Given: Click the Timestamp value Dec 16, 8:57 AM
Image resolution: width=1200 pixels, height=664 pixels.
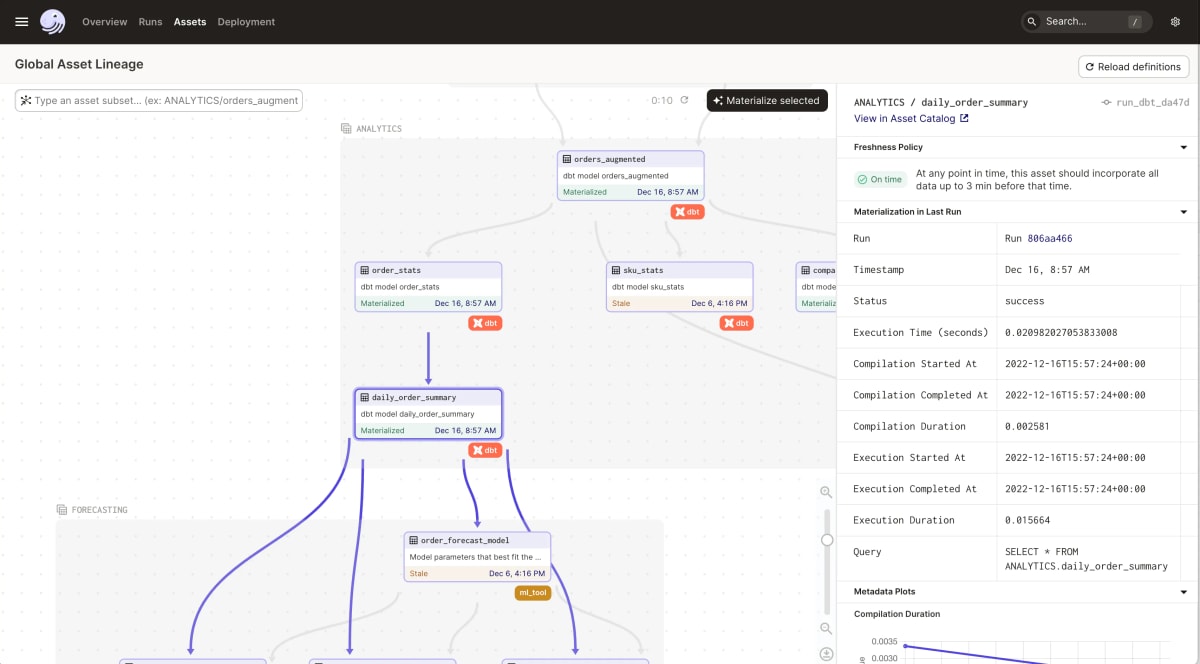Looking at the screenshot, I should pos(1047,270).
